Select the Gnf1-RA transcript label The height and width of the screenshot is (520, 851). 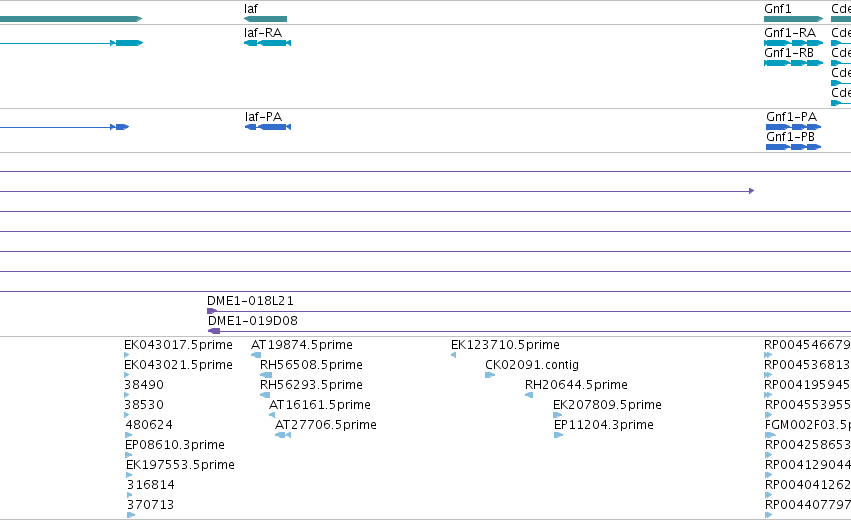(790, 33)
